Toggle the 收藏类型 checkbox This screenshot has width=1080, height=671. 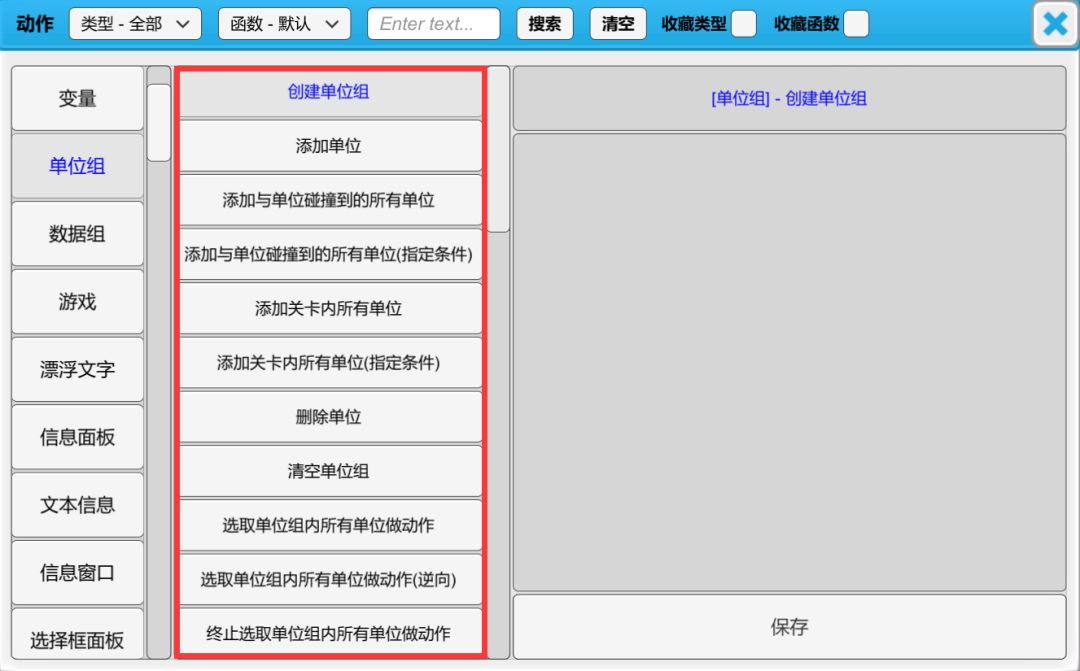point(743,24)
